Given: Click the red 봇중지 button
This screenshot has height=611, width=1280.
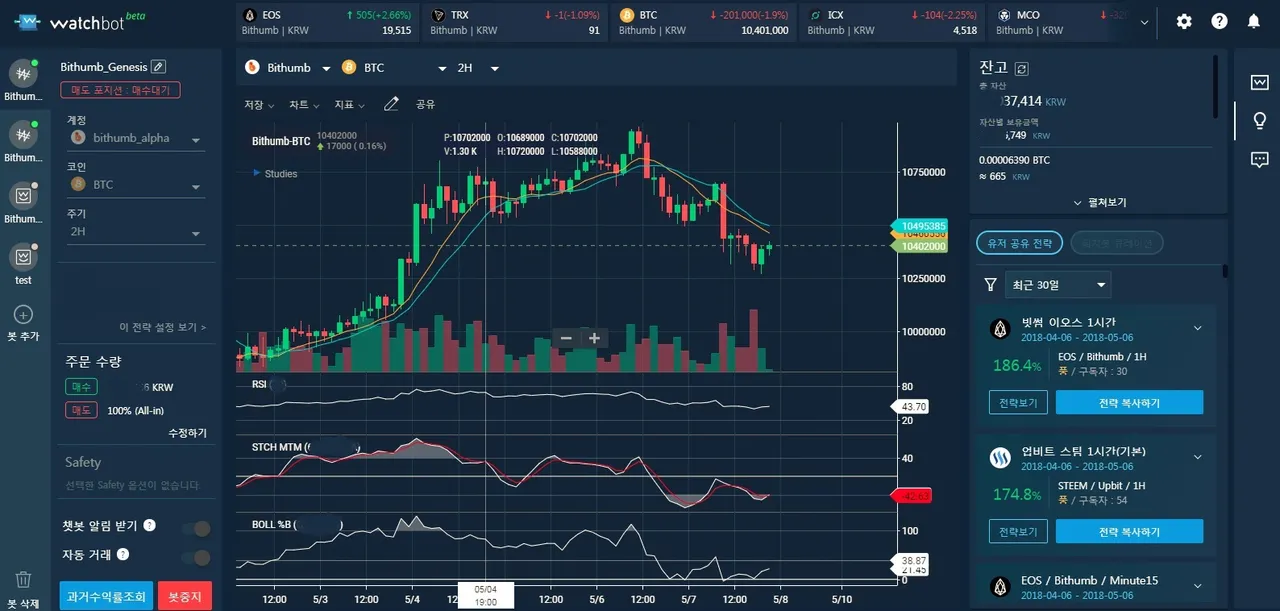Looking at the screenshot, I should 184,597.
